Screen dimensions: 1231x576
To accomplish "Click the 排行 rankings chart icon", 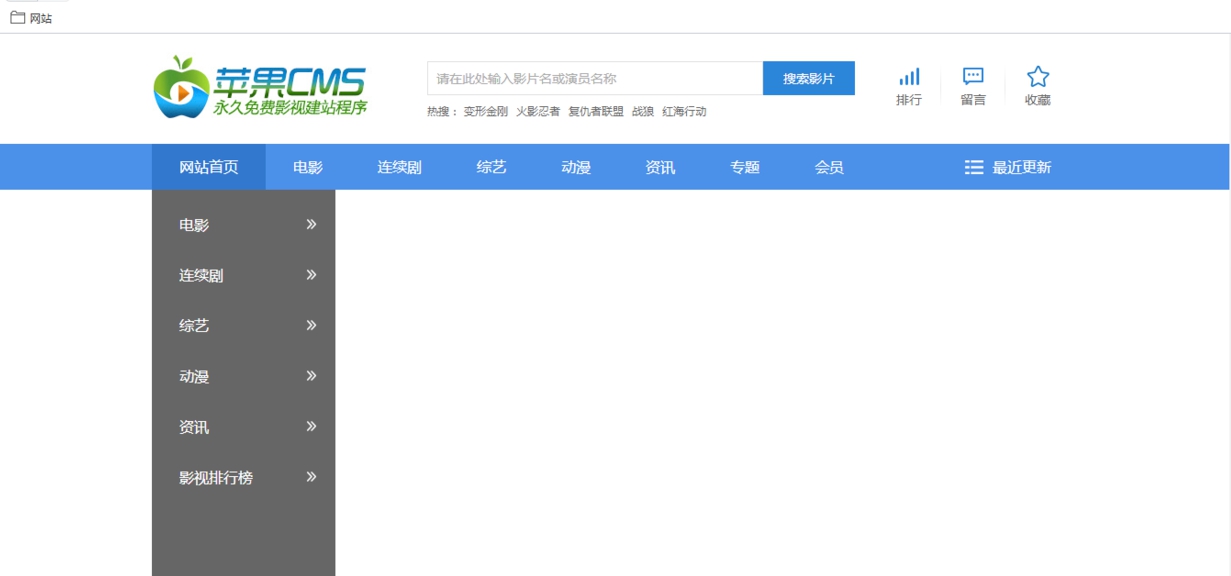I will [908, 76].
